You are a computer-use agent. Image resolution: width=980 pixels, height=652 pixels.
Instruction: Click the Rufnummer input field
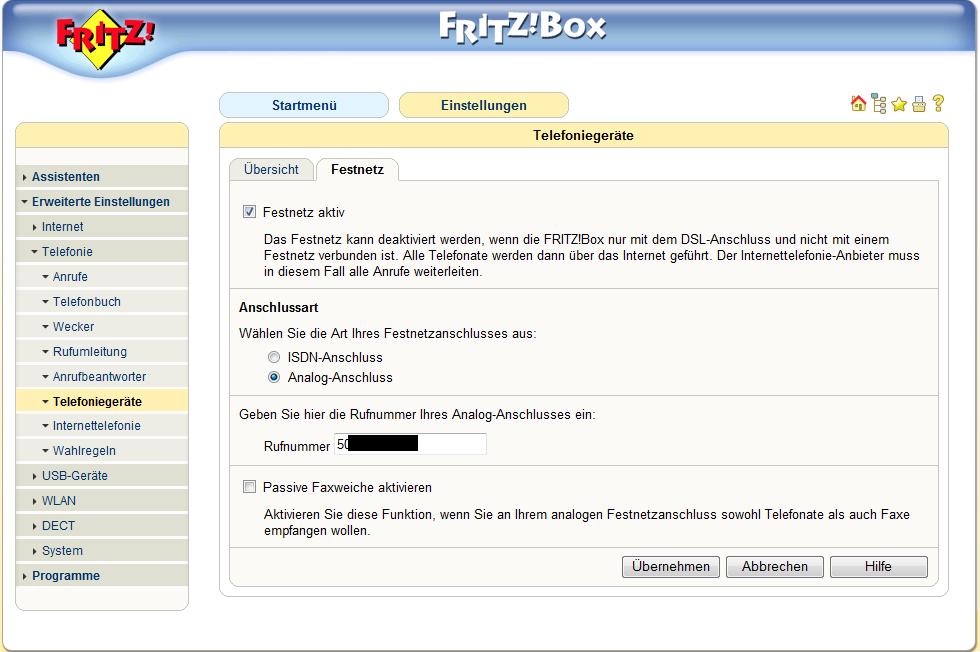[410, 444]
